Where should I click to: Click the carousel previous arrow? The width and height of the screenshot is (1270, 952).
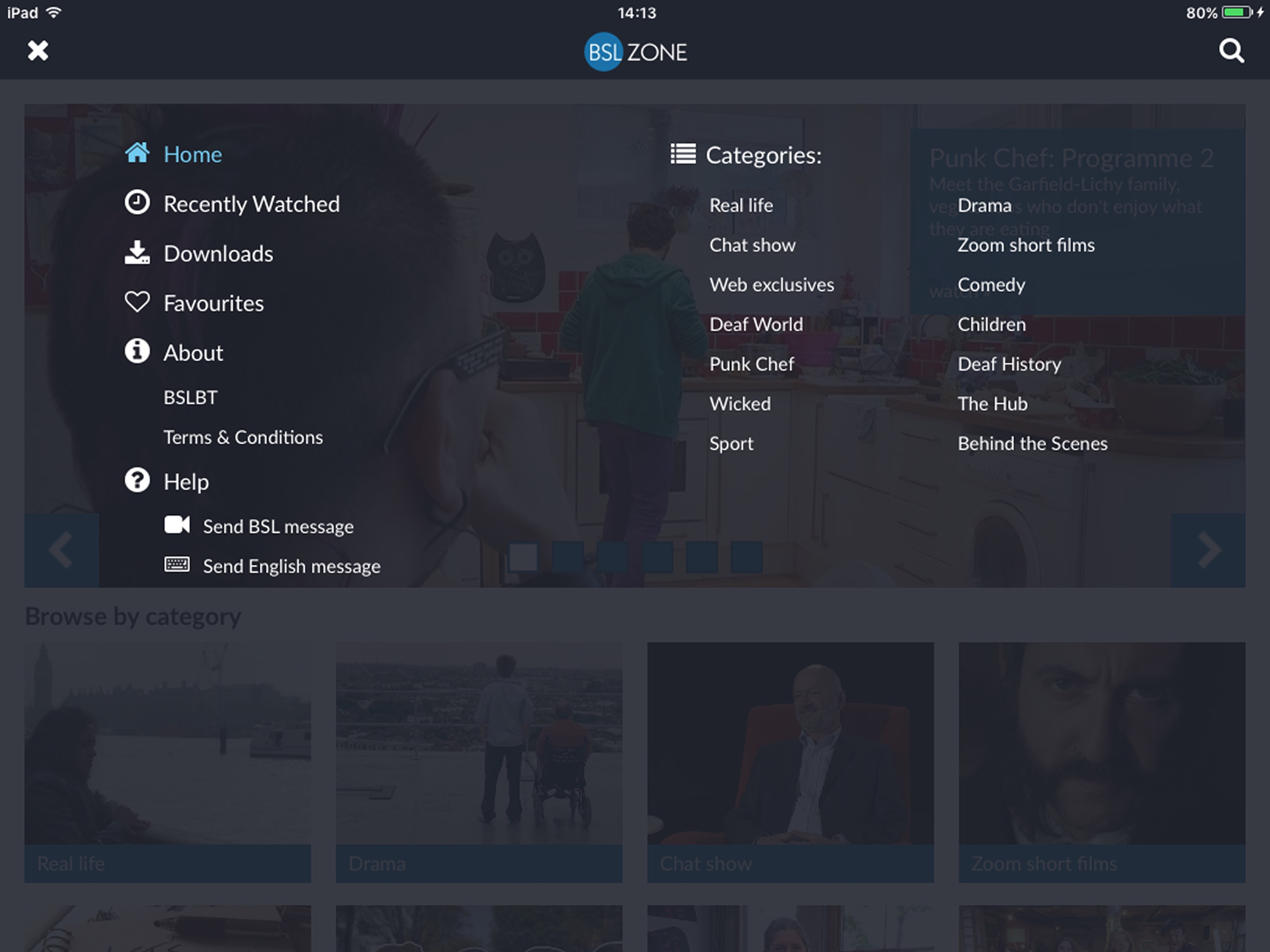coord(61,550)
